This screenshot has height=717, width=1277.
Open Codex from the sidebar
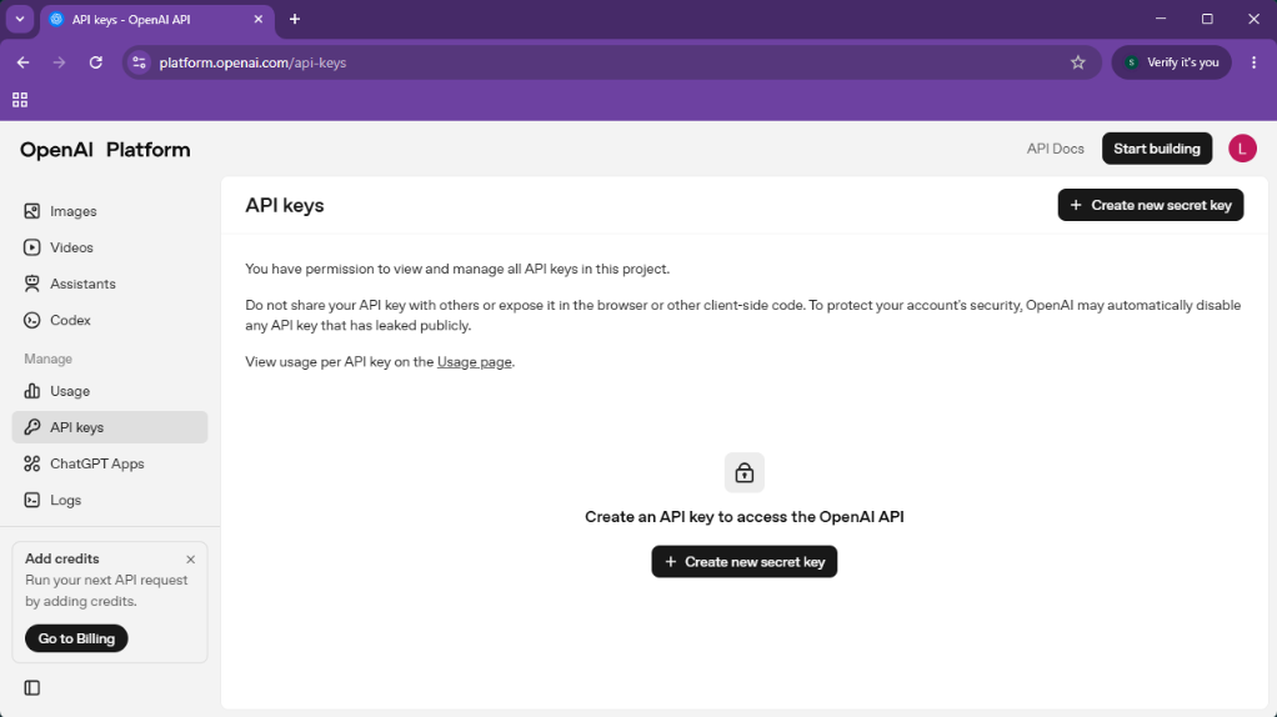coord(109,320)
